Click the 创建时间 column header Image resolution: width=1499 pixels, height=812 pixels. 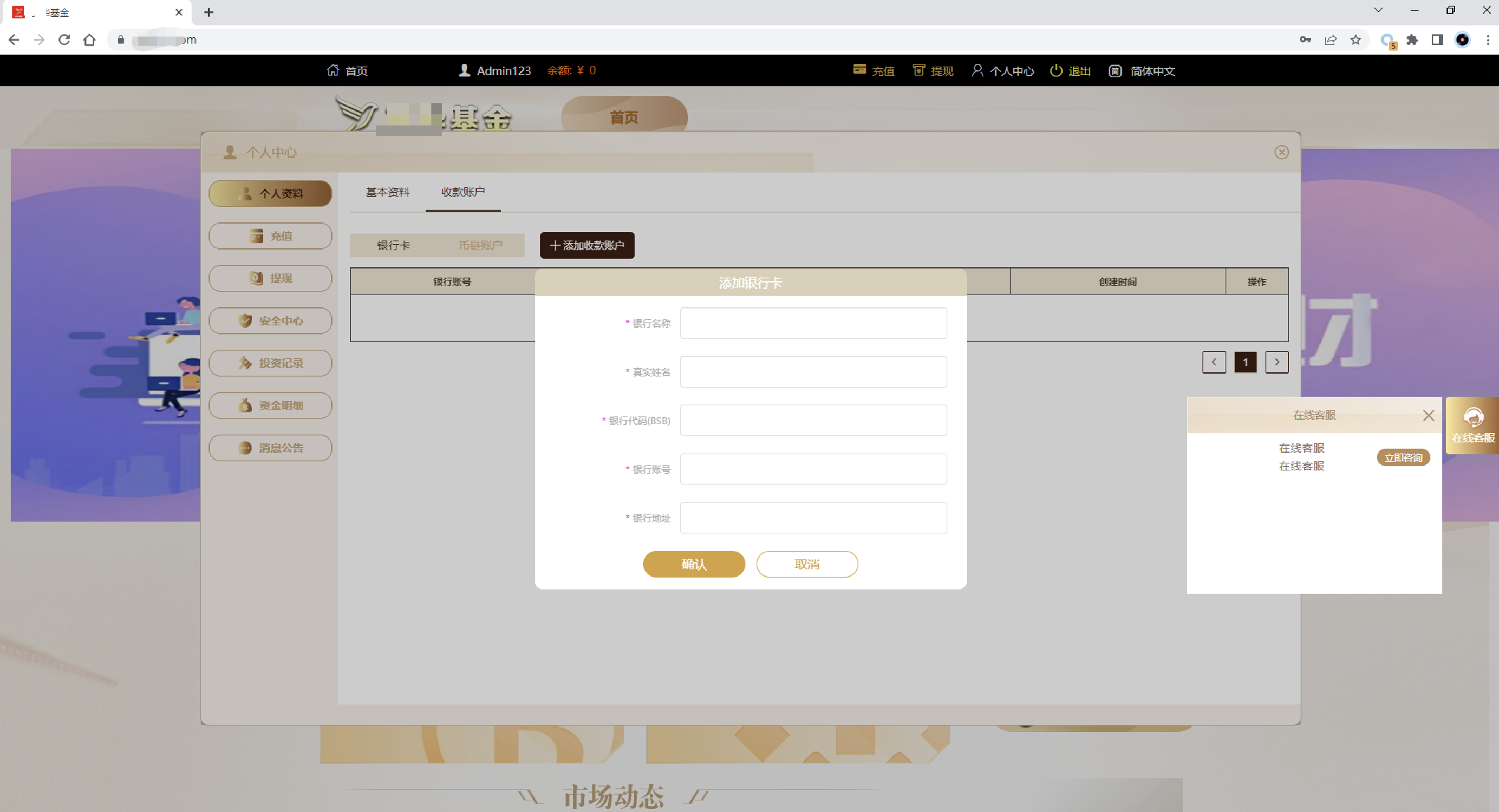(x=1118, y=282)
